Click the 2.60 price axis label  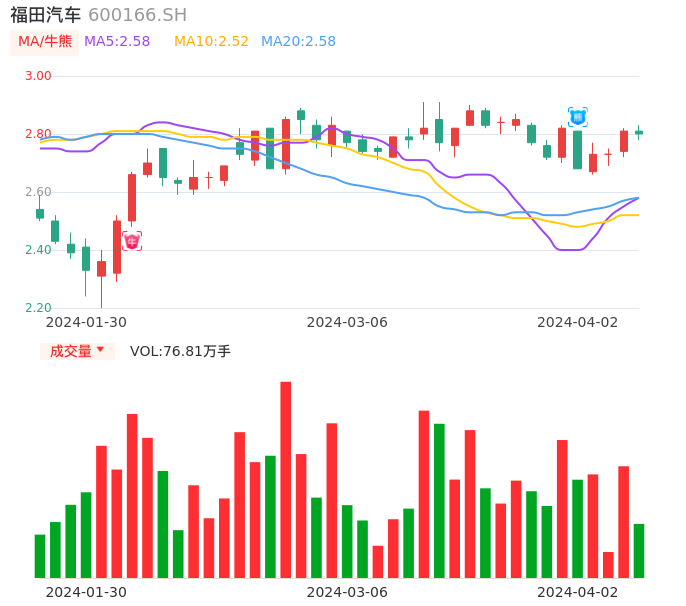click(38, 192)
